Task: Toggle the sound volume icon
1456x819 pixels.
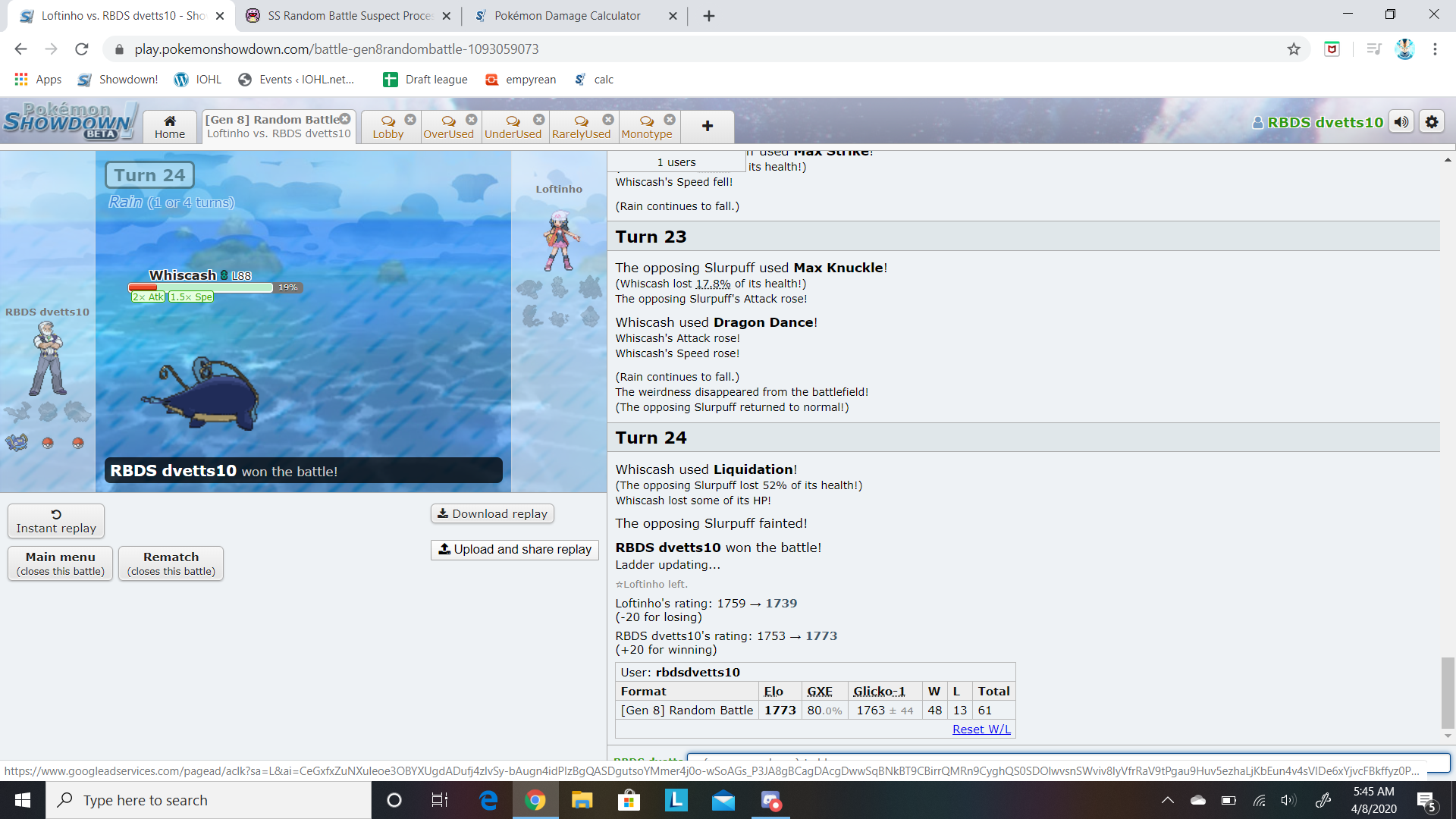Action: pyautogui.click(x=1401, y=122)
